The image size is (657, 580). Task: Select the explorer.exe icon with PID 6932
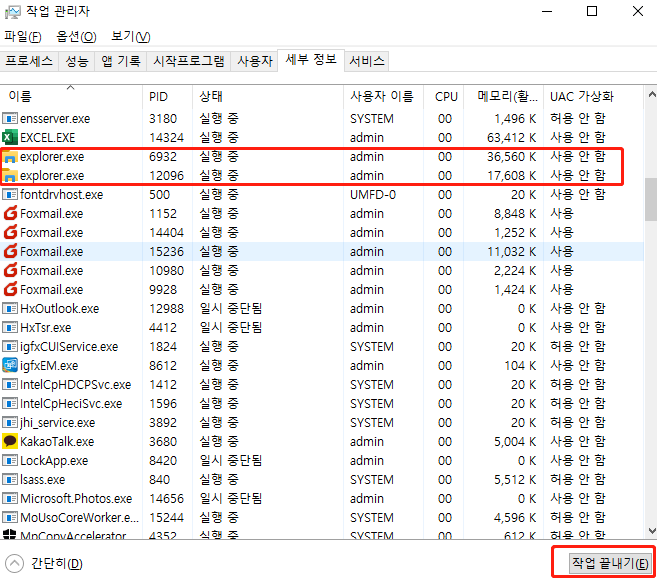(x=11, y=157)
